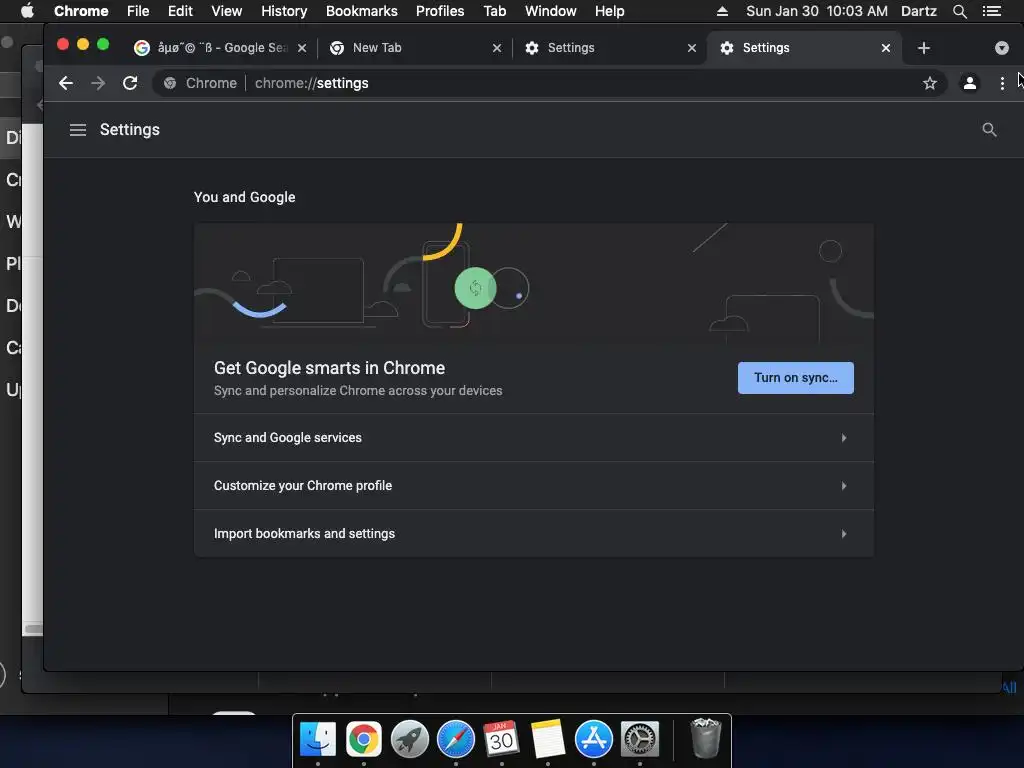Open Safari from the Dock
Screen dimensions: 1024x768
tap(456, 739)
